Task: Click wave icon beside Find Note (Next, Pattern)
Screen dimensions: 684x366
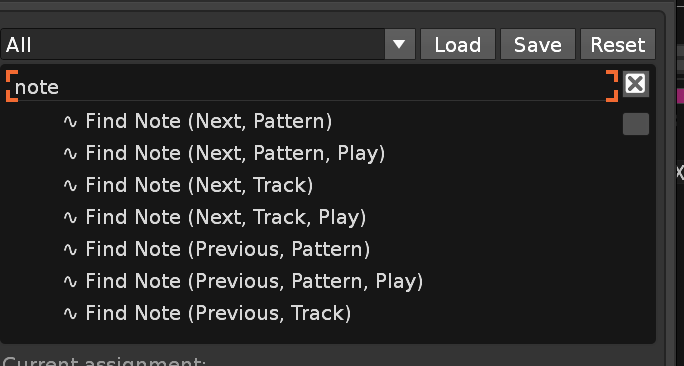Action: pos(70,122)
